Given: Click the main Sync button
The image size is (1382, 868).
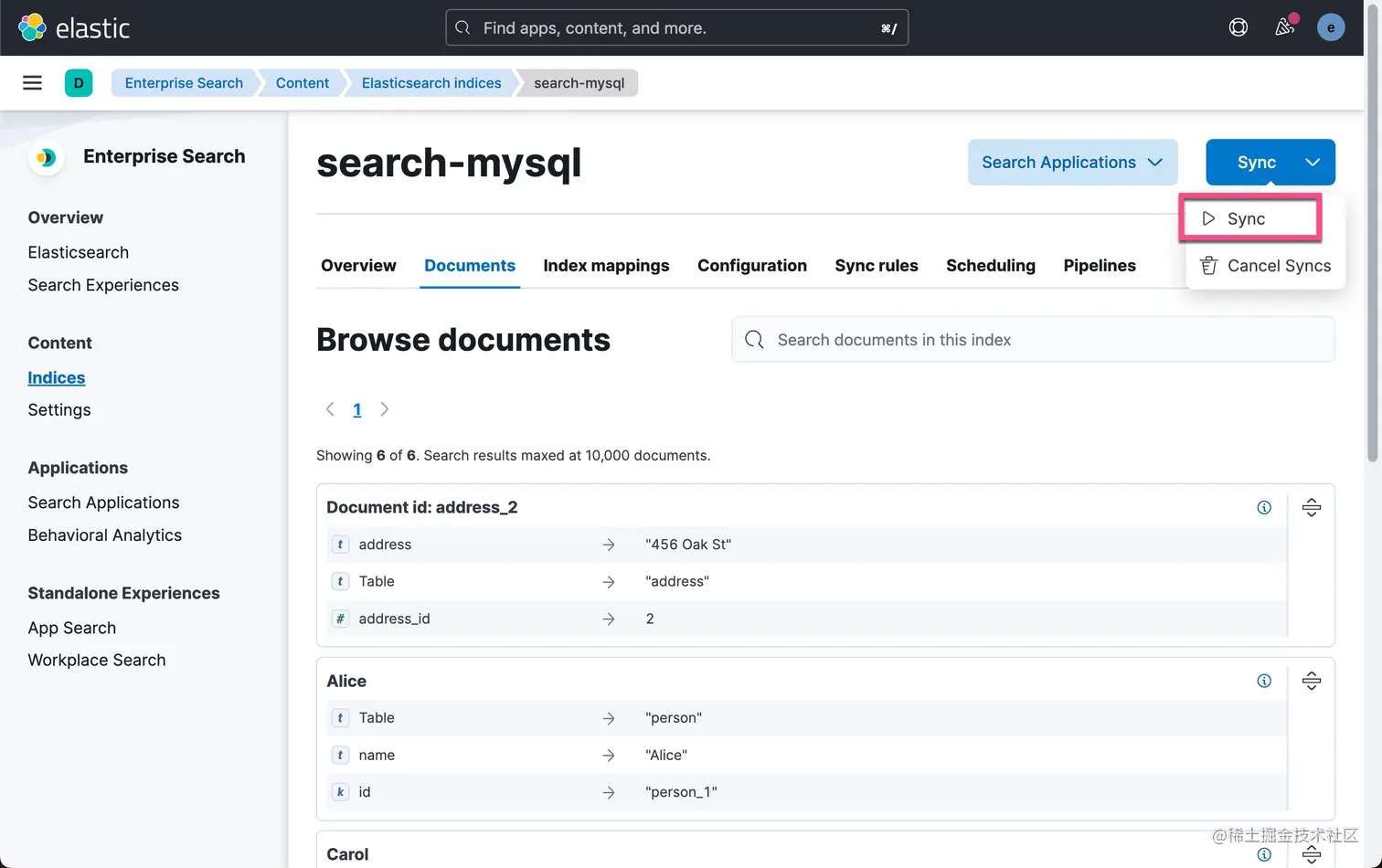Looking at the screenshot, I should pyautogui.click(x=1256, y=162).
